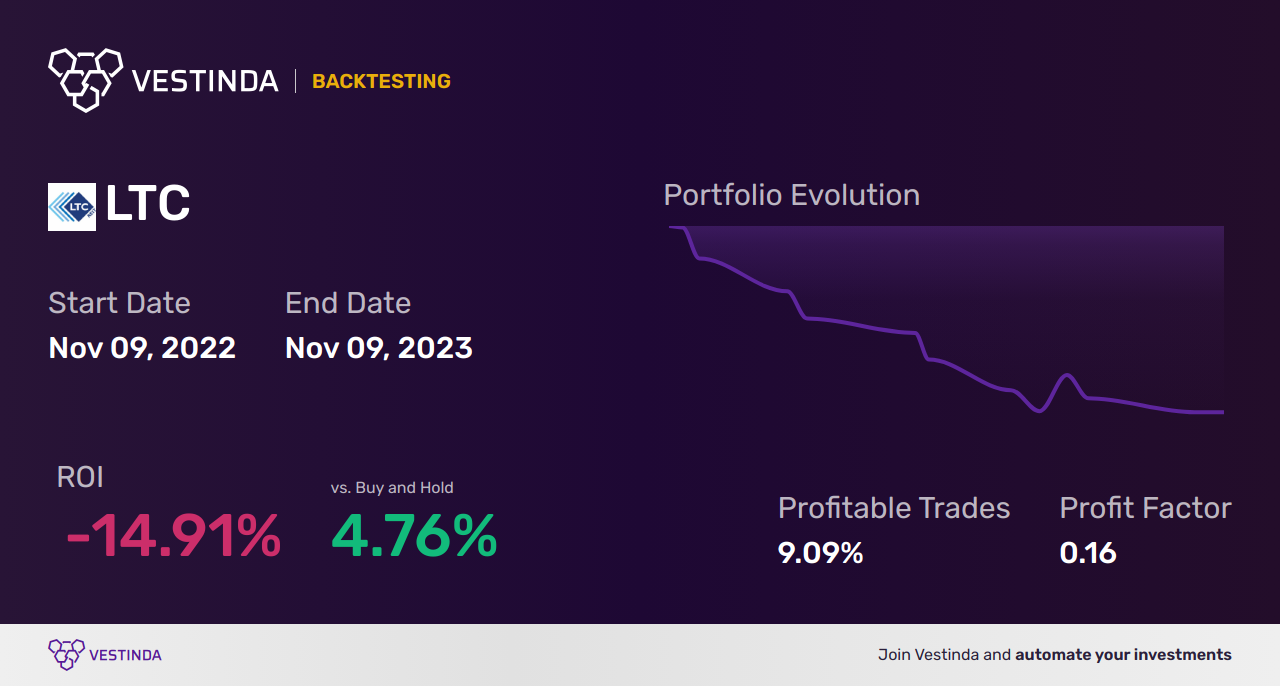Click the automate your investments link

[x=1123, y=655]
